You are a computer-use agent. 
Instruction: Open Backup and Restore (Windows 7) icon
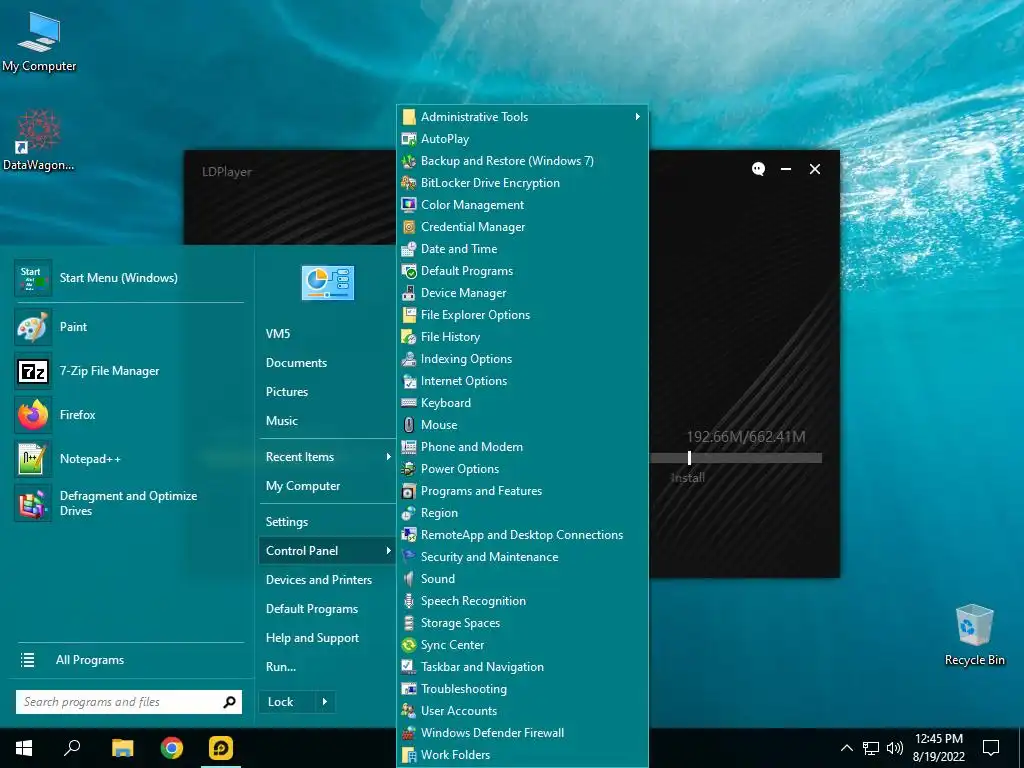click(409, 161)
